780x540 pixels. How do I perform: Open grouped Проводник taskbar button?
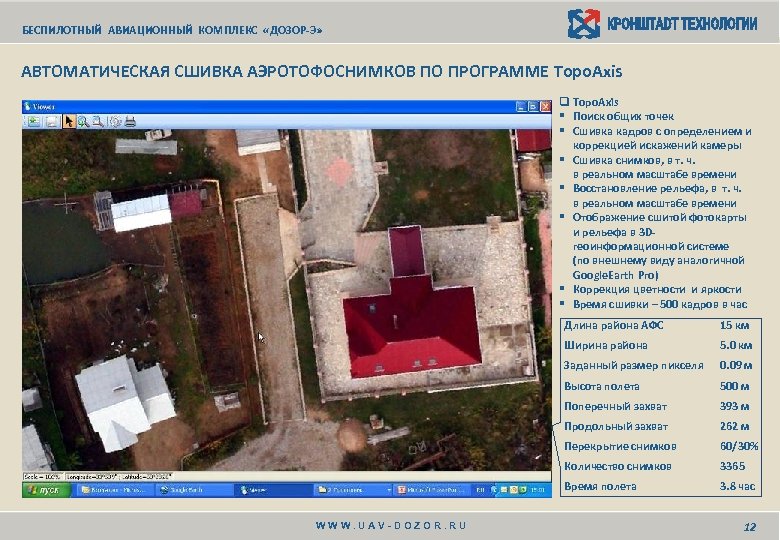352,490
